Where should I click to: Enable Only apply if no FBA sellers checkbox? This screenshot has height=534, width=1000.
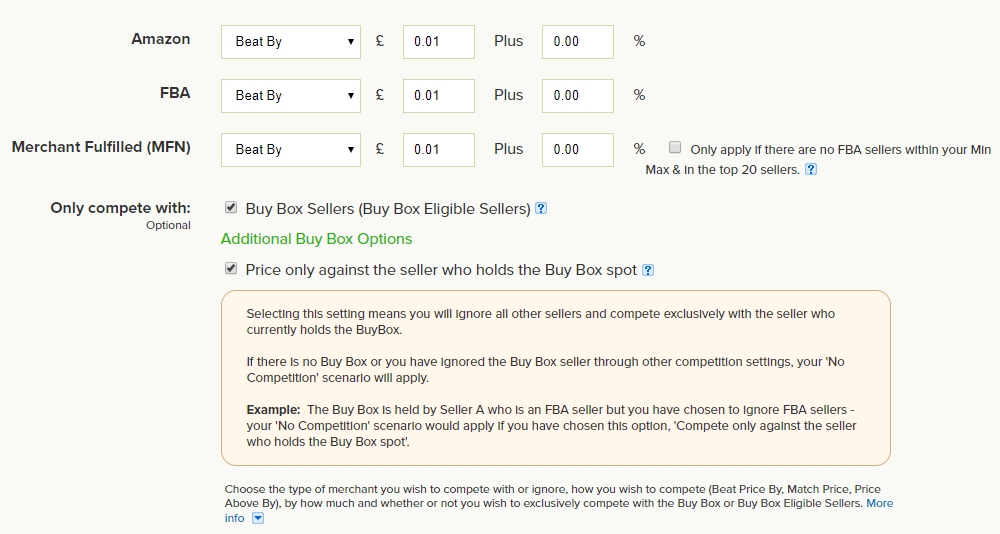click(x=675, y=148)
